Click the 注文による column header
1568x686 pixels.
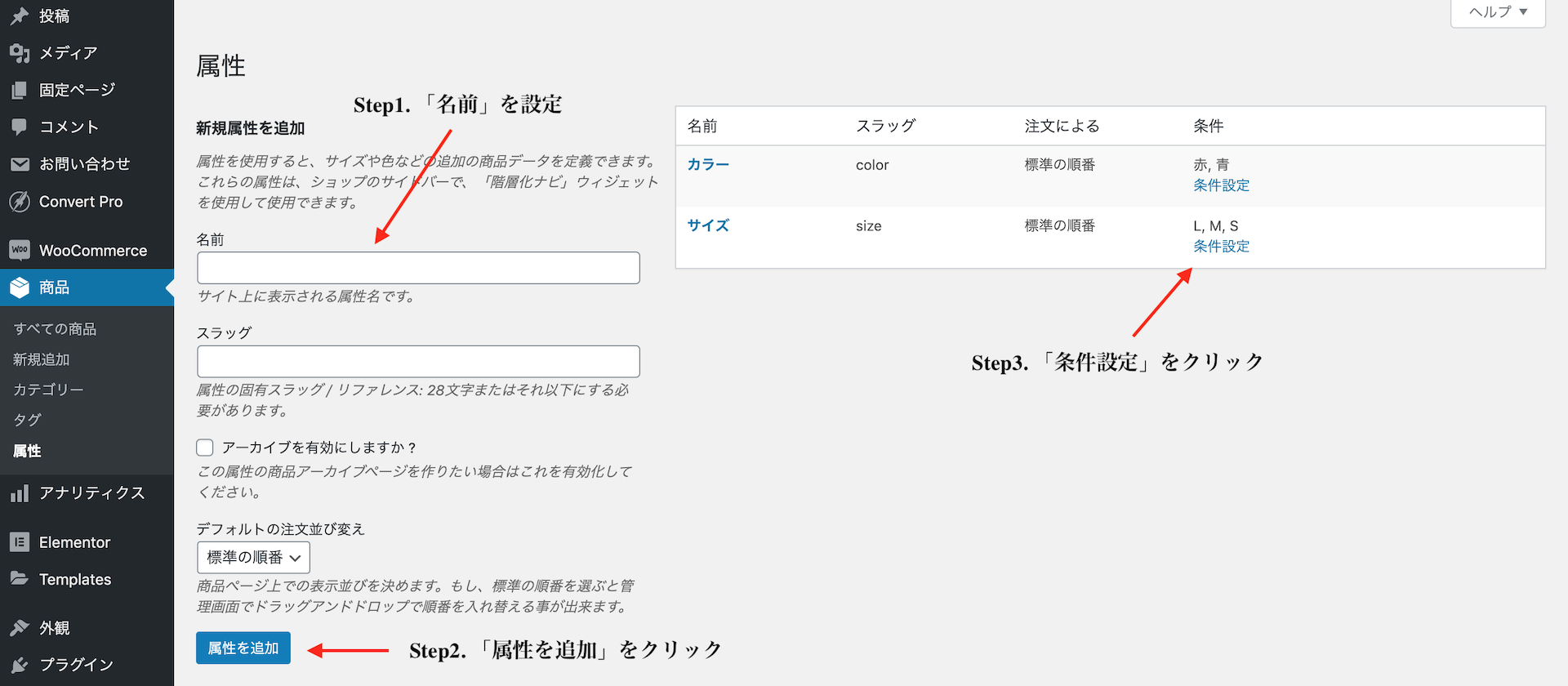click(1062, 126)
